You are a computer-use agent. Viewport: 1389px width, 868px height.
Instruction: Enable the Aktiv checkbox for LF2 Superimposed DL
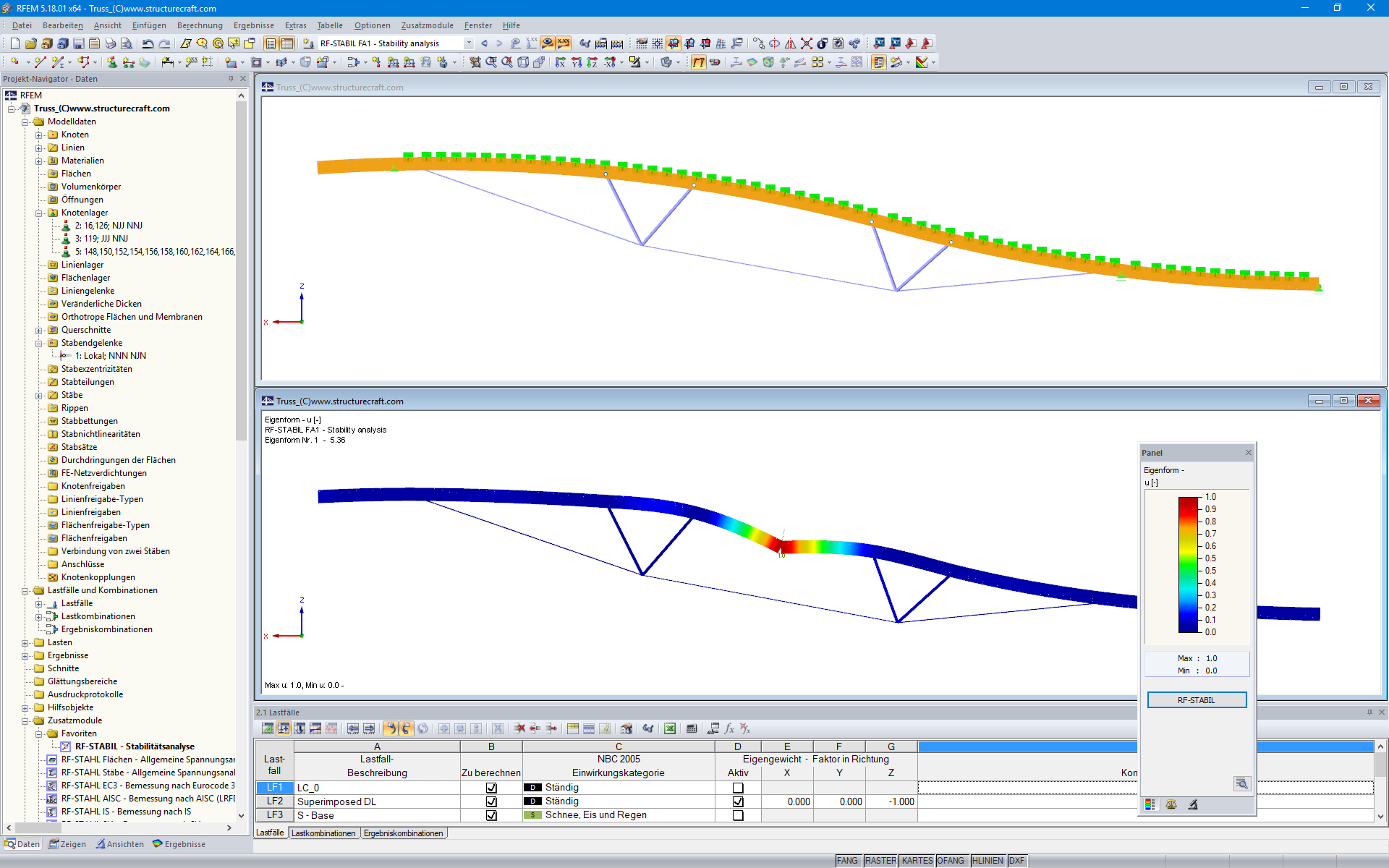737,801
